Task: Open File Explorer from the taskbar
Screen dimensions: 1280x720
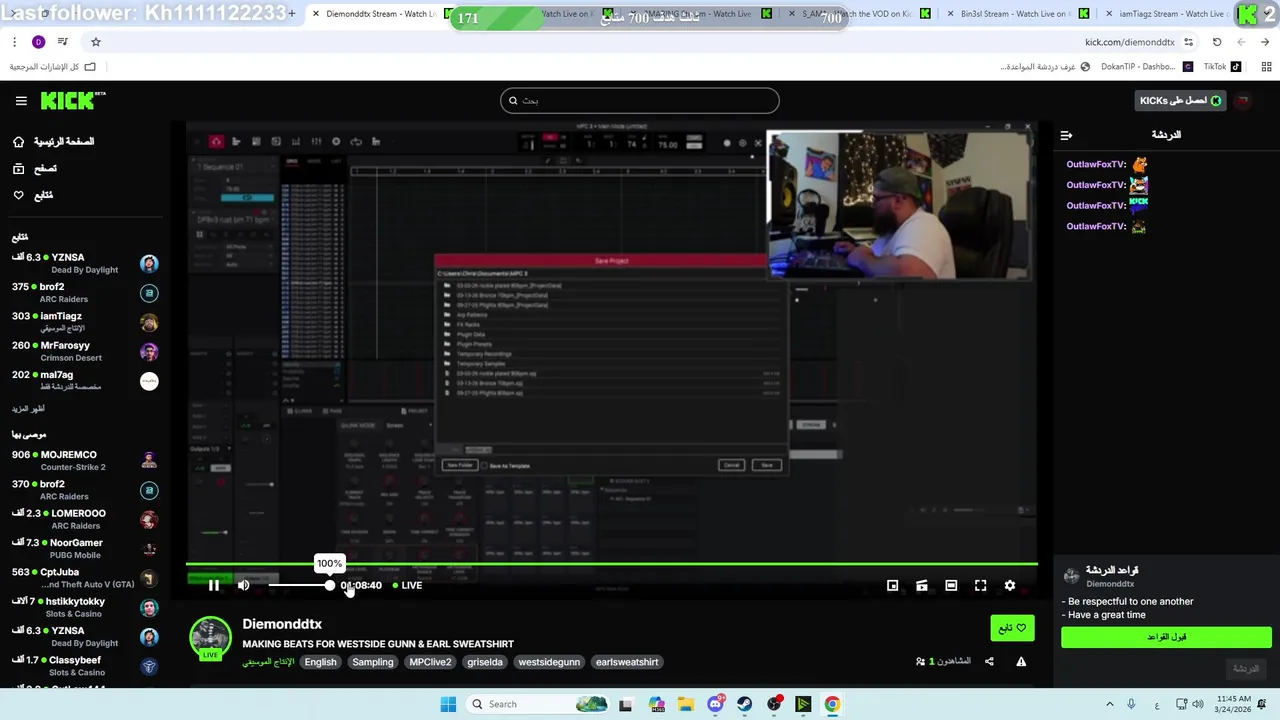Action: point(686,704)
